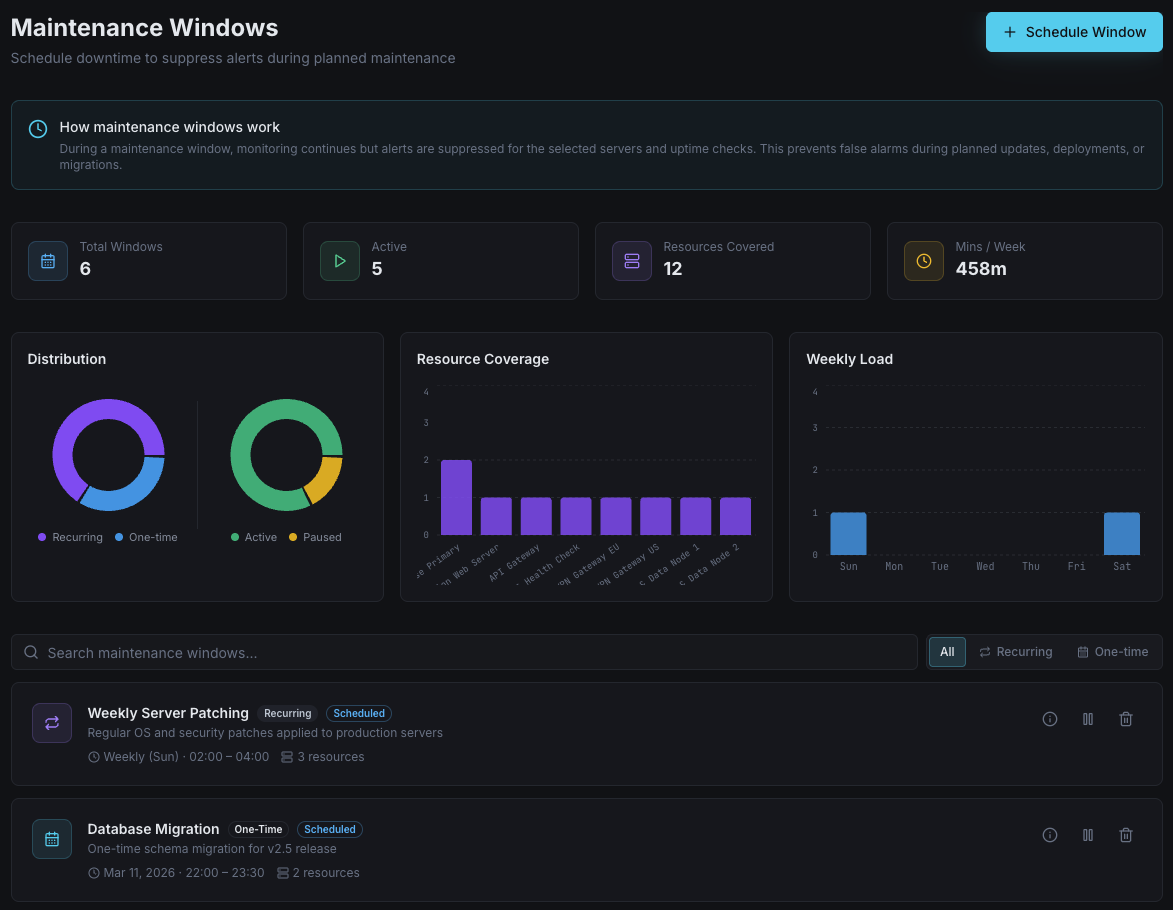
Task: Click the Paused legend color dot
Action: 293,538
